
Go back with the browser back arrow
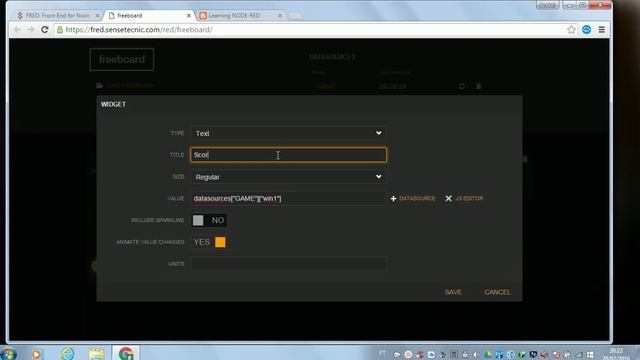[x=17, y=30]
